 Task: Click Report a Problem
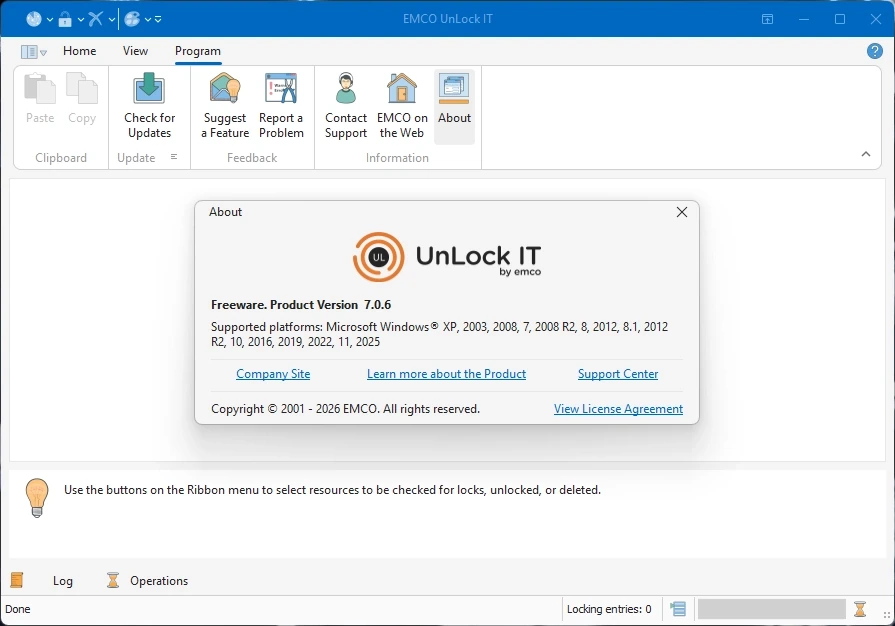281,106
